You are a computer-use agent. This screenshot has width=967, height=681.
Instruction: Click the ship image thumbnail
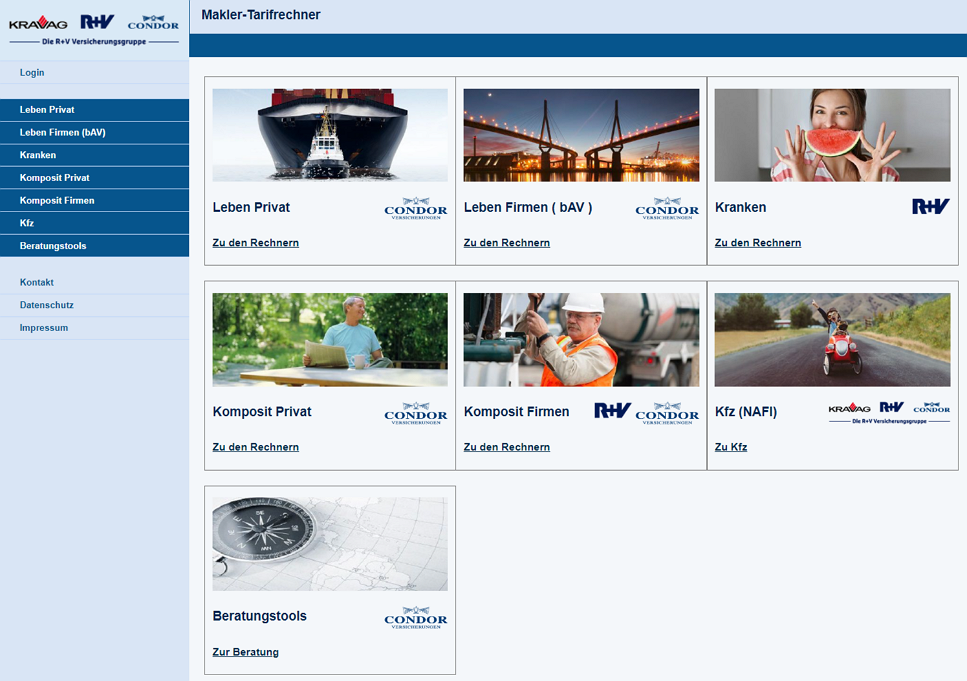tap(330, 135)
